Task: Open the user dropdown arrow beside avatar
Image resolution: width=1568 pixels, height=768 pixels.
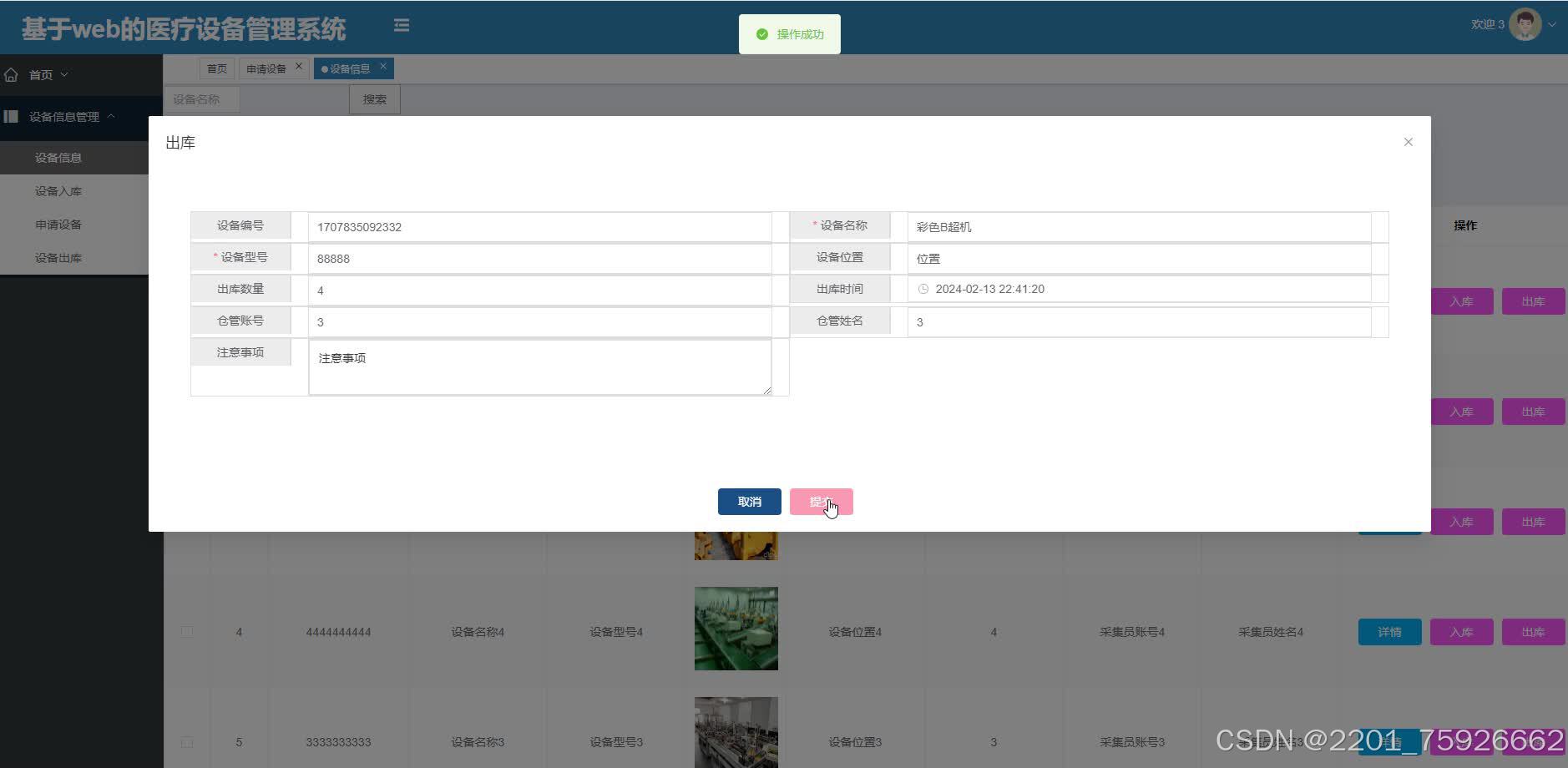Action: [x=1552, y=24]
